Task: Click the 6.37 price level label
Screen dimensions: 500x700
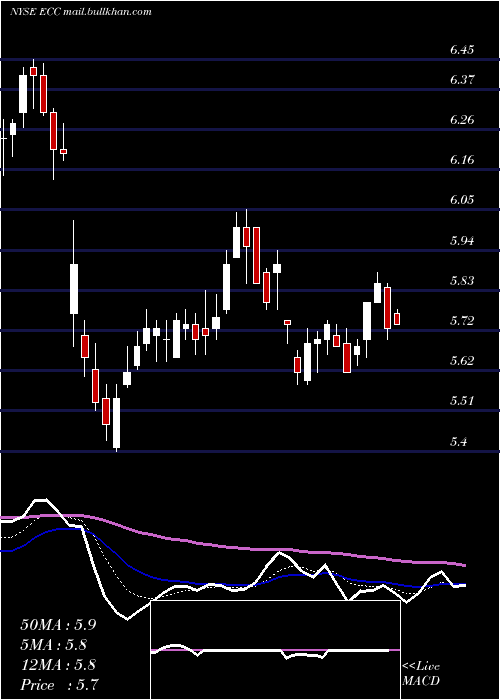Action: click(462, 80)
